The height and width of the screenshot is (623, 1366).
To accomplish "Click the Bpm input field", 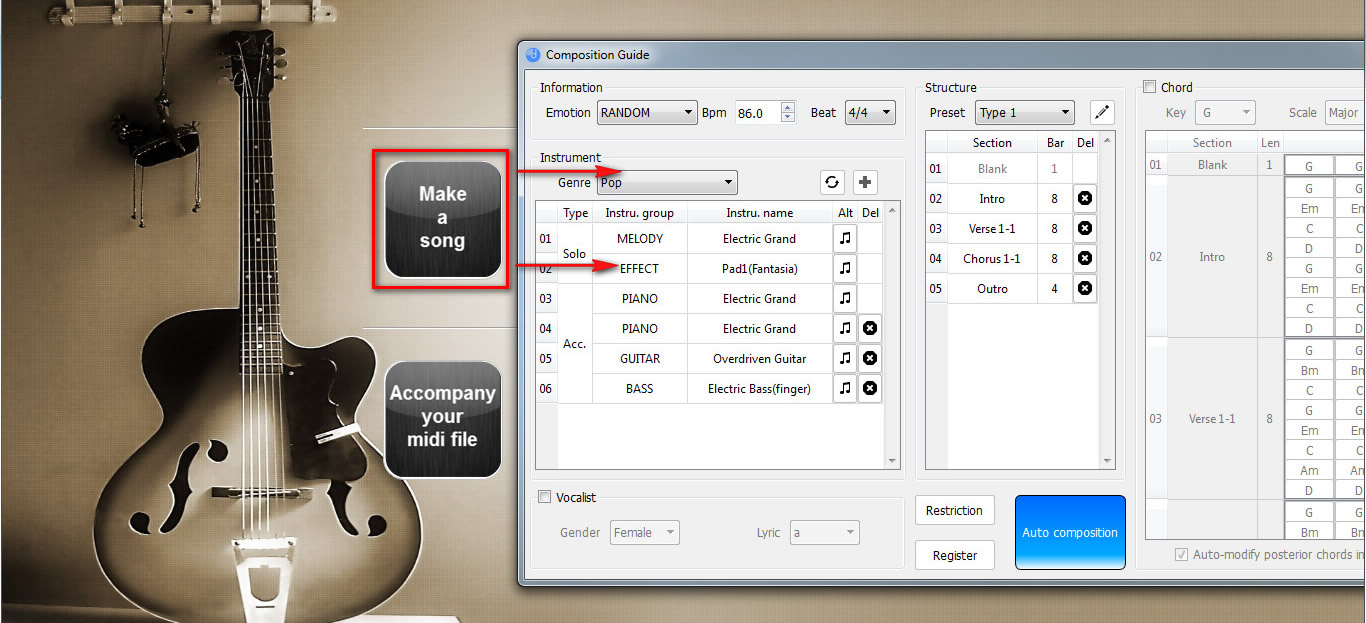I will click(756, 113).
